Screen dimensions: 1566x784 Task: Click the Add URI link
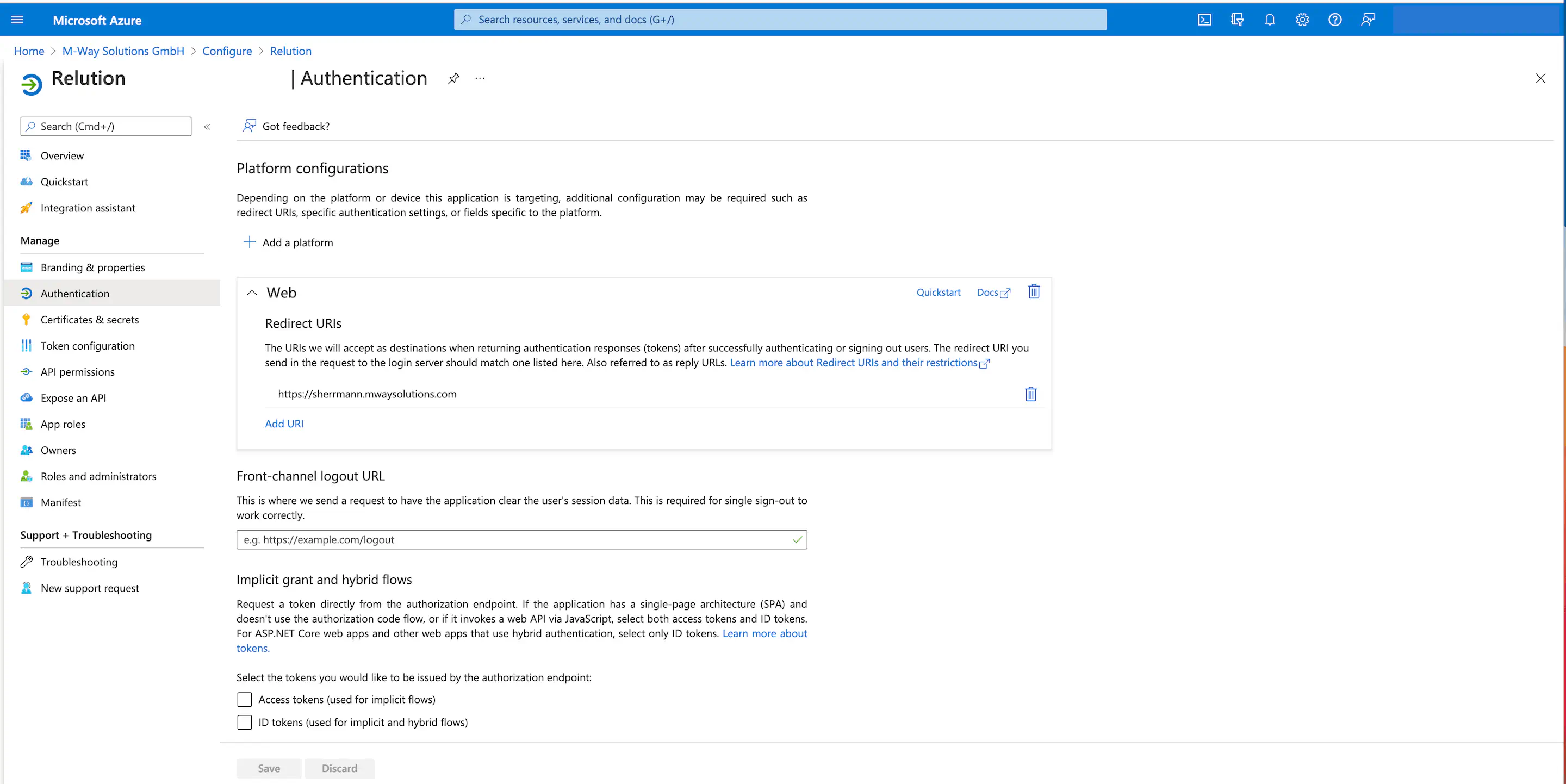coord(284,424)
